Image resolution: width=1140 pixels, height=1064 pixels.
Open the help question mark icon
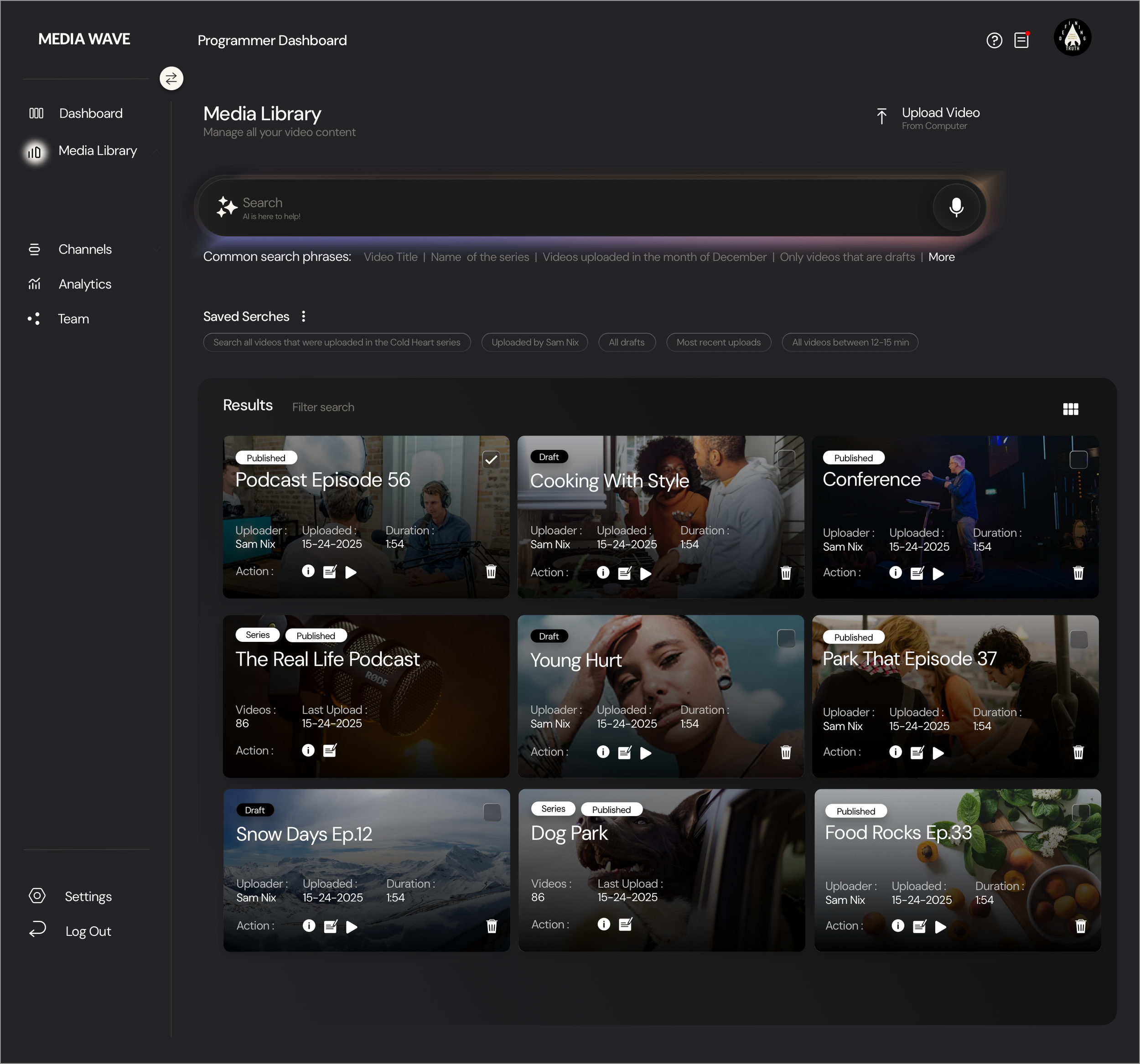(x=994, y=40)
